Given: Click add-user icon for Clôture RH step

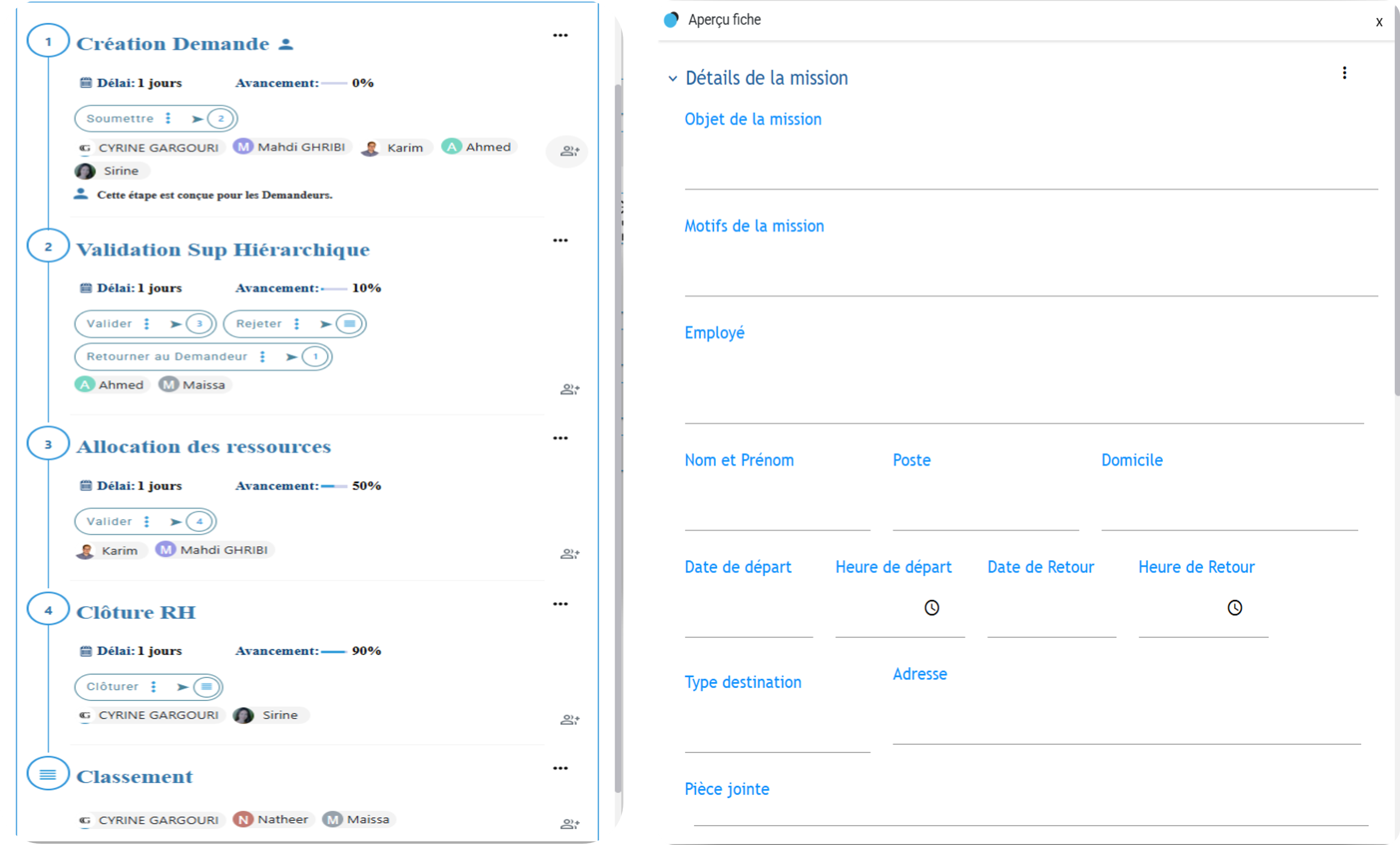Looking at the screenshot, I should pyautogui.click(x=569, y=719).
